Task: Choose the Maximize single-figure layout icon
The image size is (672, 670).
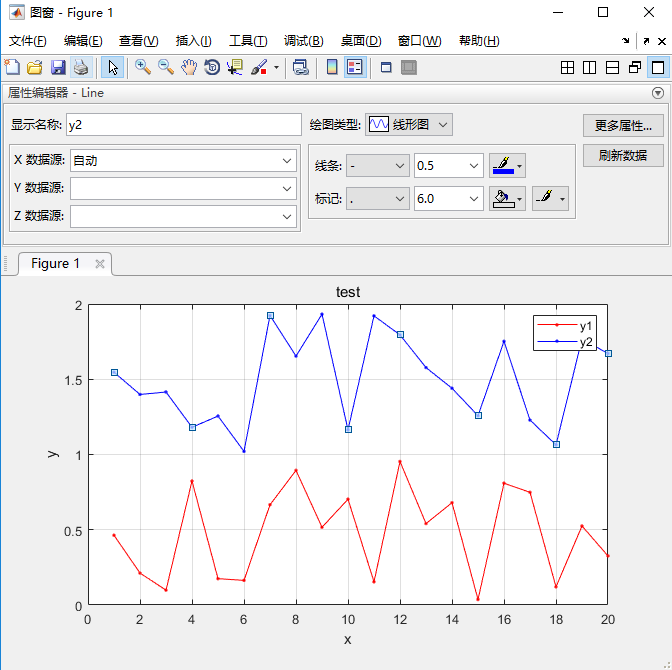Action: pyautogui.click(x=658, y=67)
